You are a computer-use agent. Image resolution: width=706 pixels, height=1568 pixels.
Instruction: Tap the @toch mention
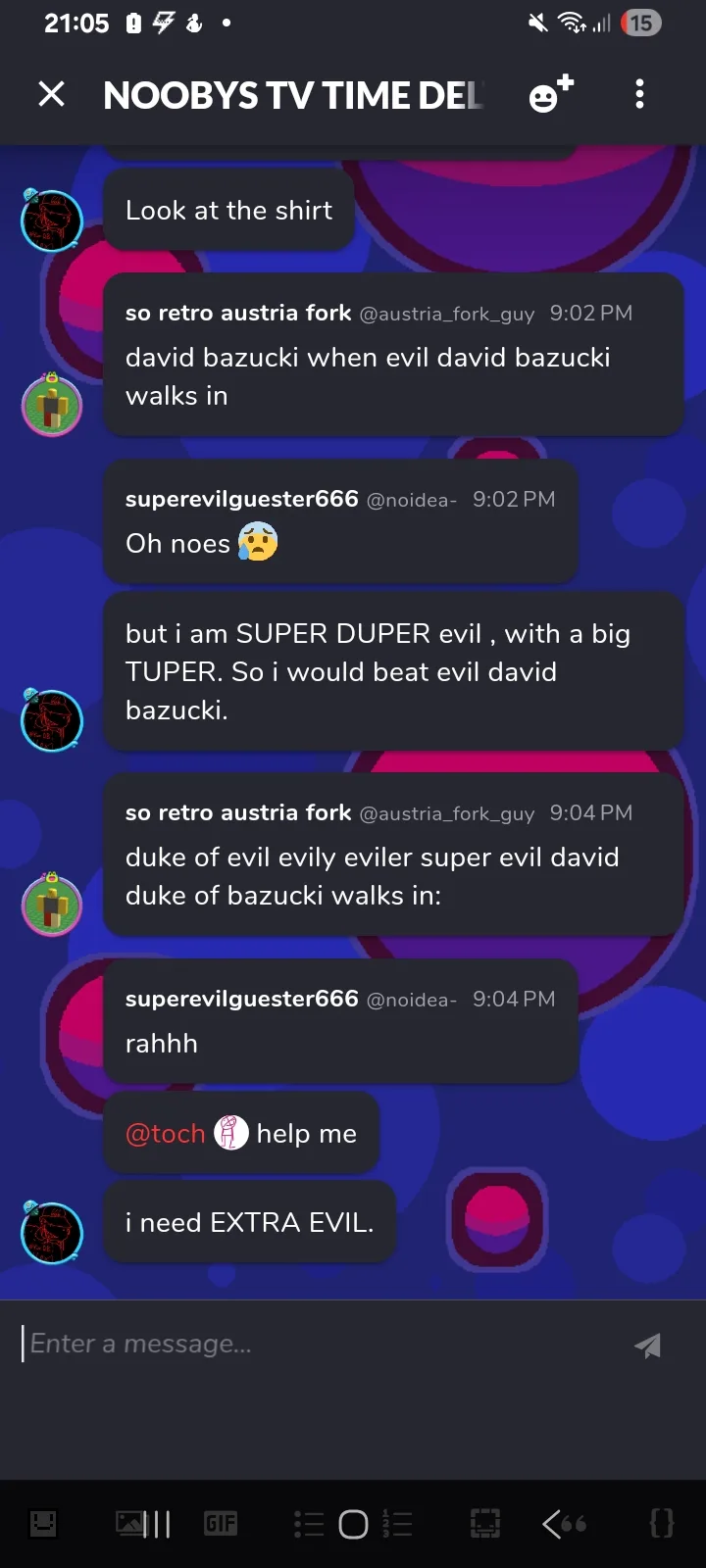[166, 1134]
